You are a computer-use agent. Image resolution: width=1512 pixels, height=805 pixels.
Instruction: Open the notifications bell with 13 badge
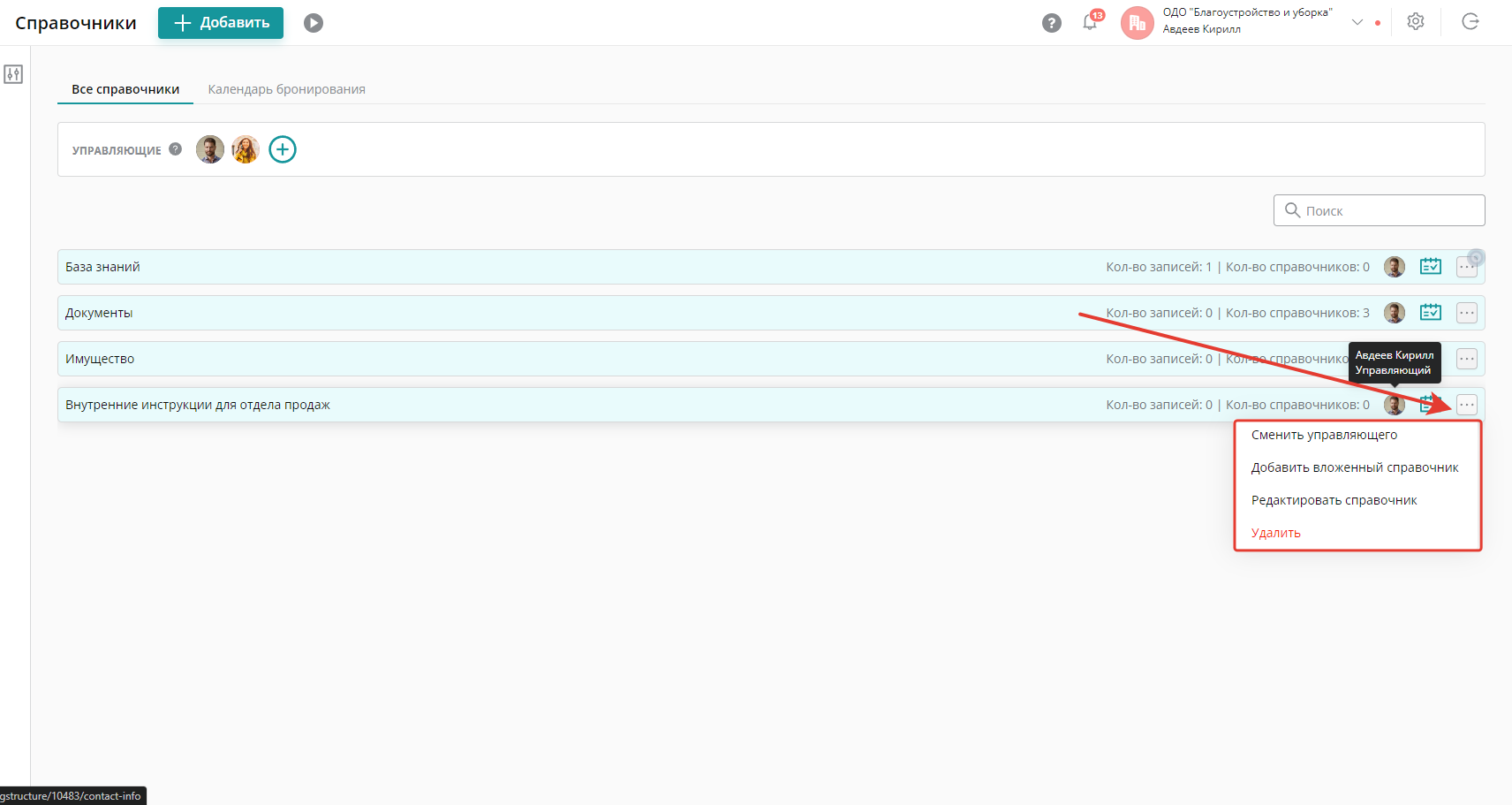click(1092, 21)
